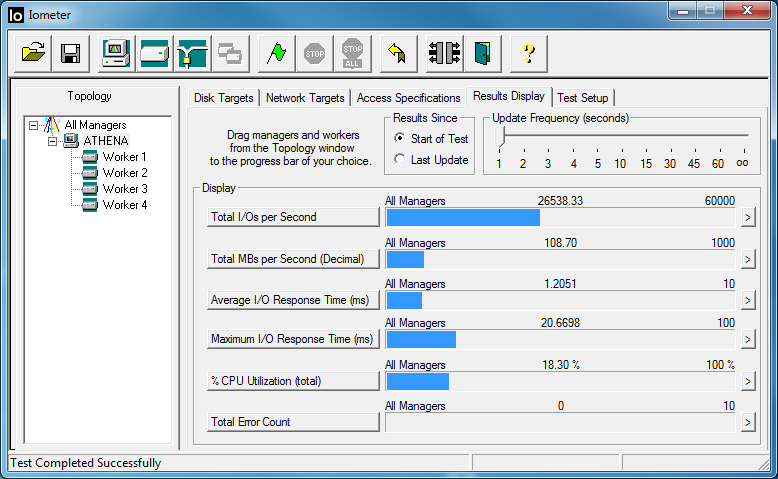The width and height of the screenshot is (778, 479).
Task: Click the Total I/Os per Second button
Action: coord(293,217)
